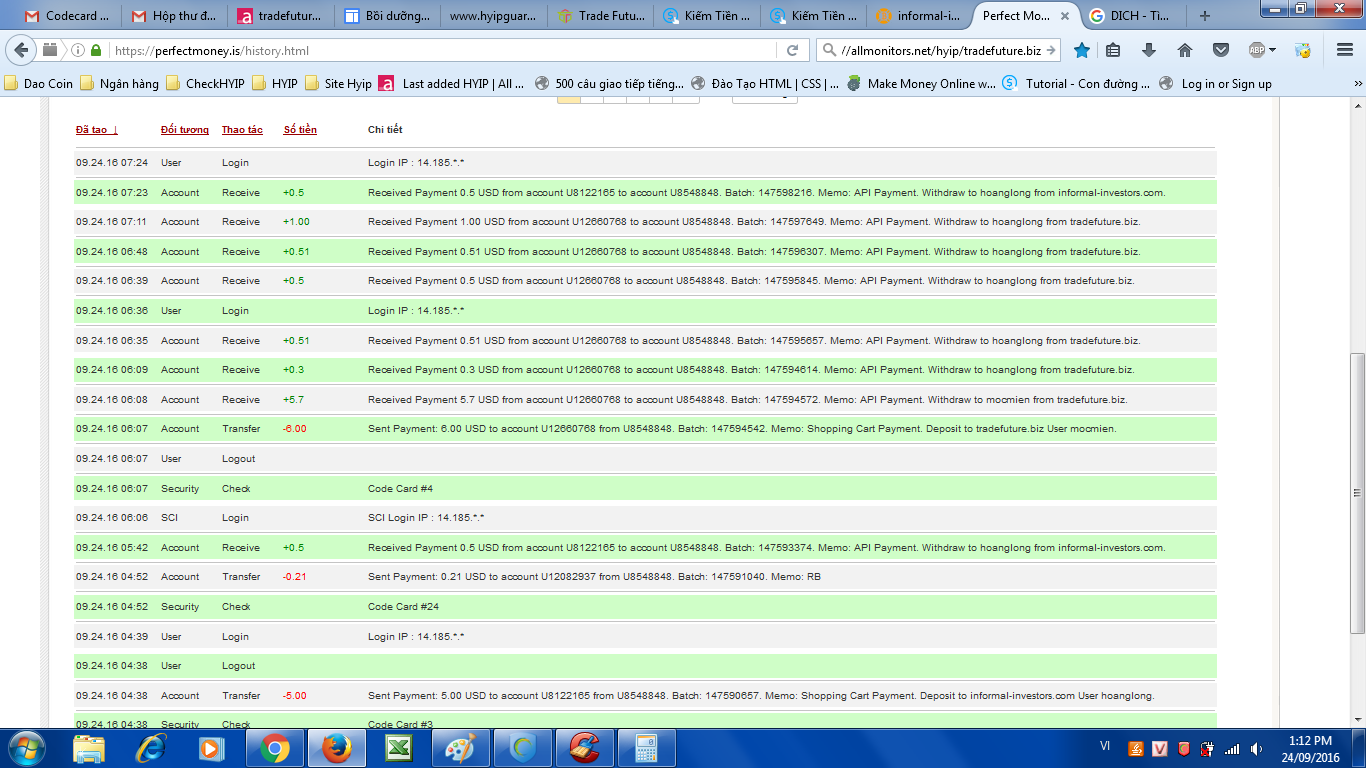Open the Adblock Plus dropdown arrow
The image size is (1366, 768).
(1273, 51)
